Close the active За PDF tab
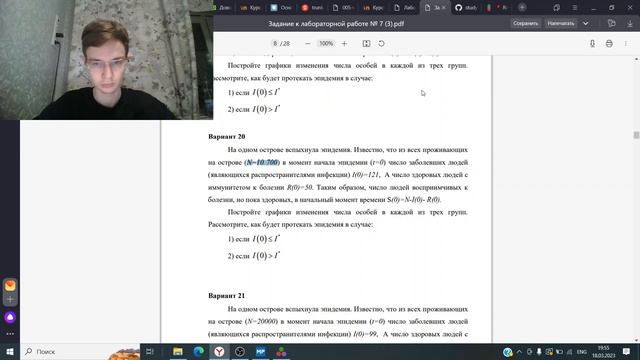 click(444, 7)
